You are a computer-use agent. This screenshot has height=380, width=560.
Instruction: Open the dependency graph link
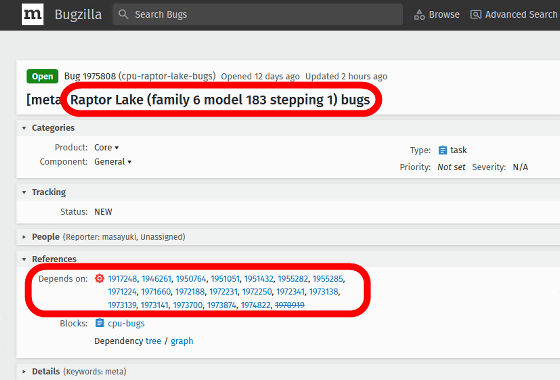(x=182, y=341)
